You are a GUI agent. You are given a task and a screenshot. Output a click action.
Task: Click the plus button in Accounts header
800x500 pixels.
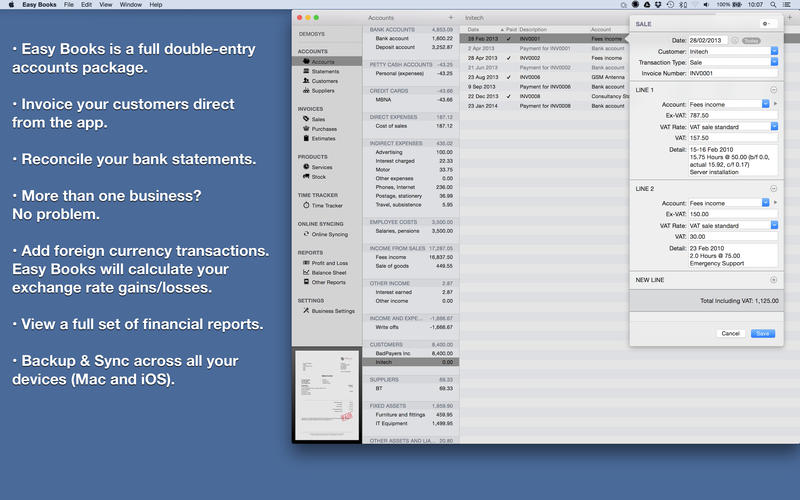[450, 18]
